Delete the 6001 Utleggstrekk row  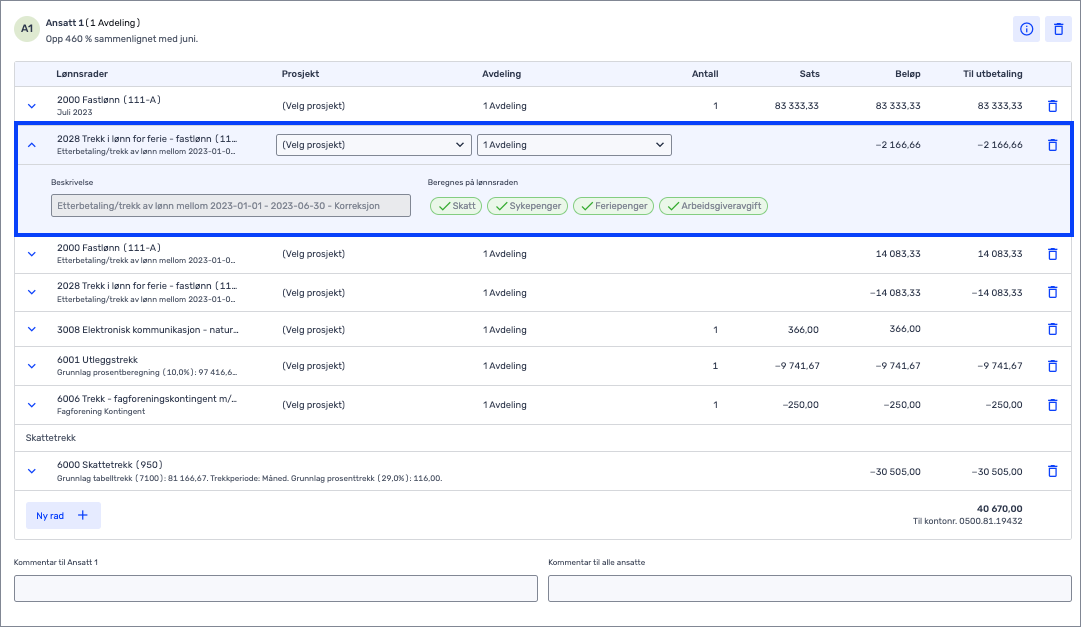click(x=1052, y=366)
